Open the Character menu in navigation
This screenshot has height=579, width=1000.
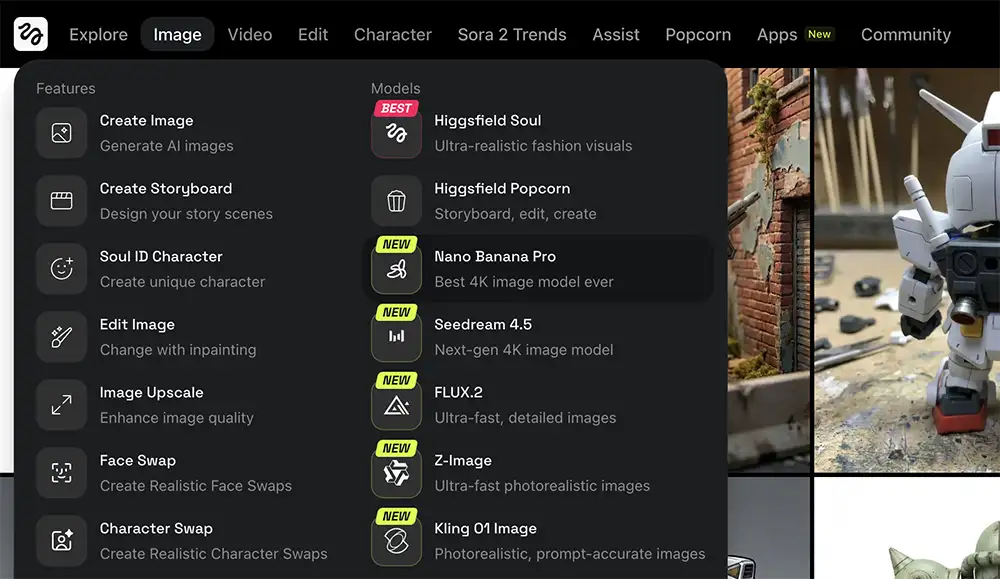(392, 35)
